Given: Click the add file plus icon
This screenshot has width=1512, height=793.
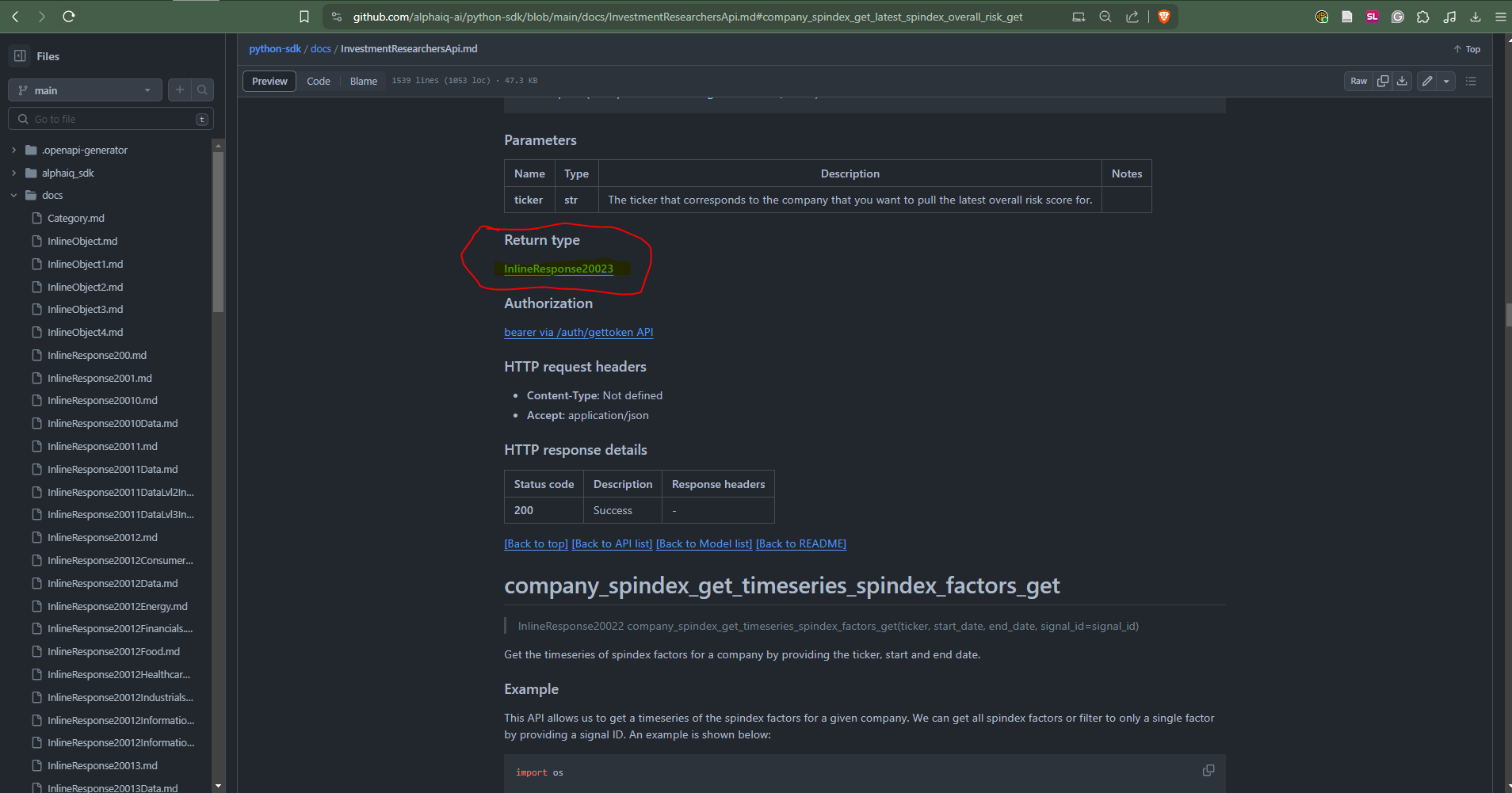Looking at the screenshot, I should (x=180, y=90).
